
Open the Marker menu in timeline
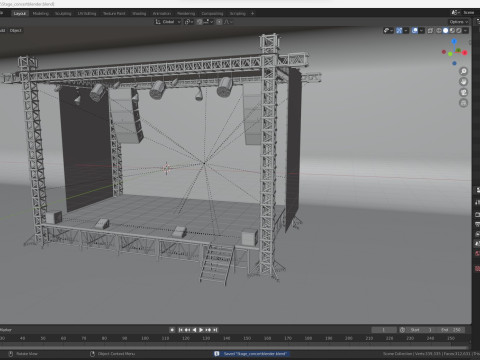point(6,330)
